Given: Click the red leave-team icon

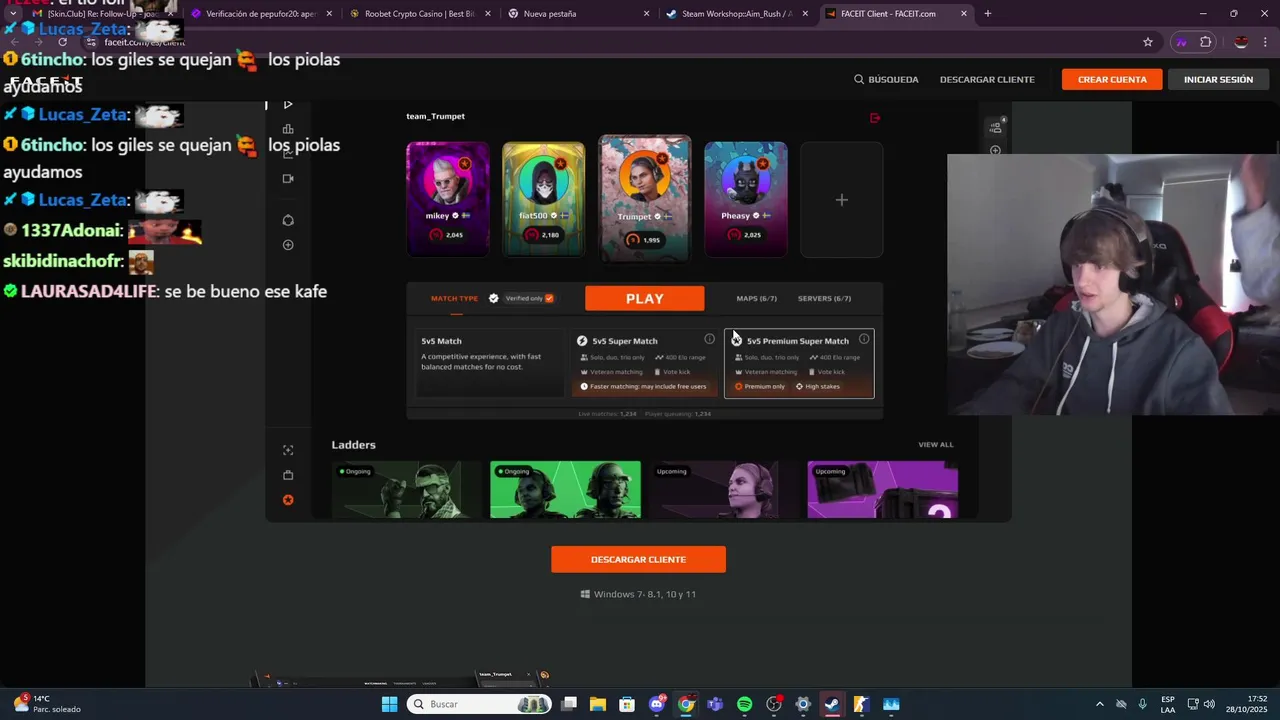Looking at the screenshot, I should [x=875, y=118].
